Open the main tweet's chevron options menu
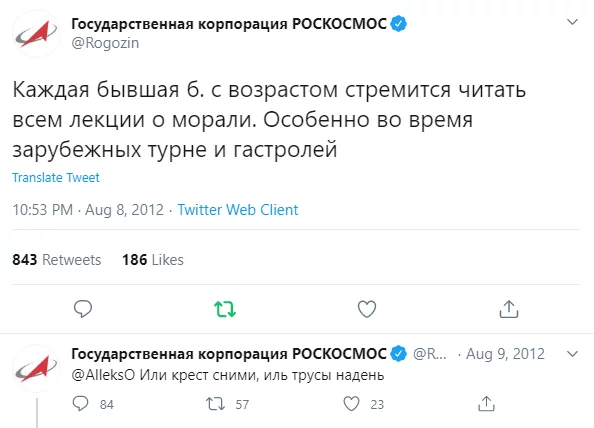 coord(572,22)
